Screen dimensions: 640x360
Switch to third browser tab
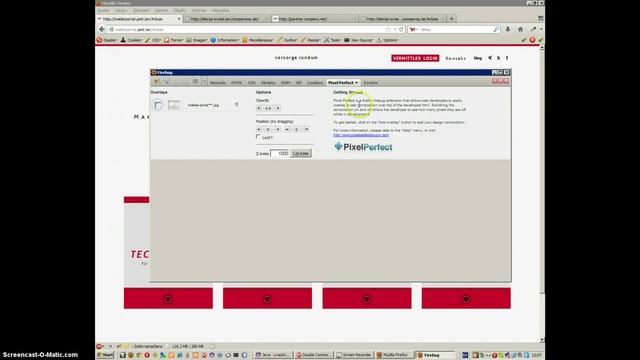point(315,19)
